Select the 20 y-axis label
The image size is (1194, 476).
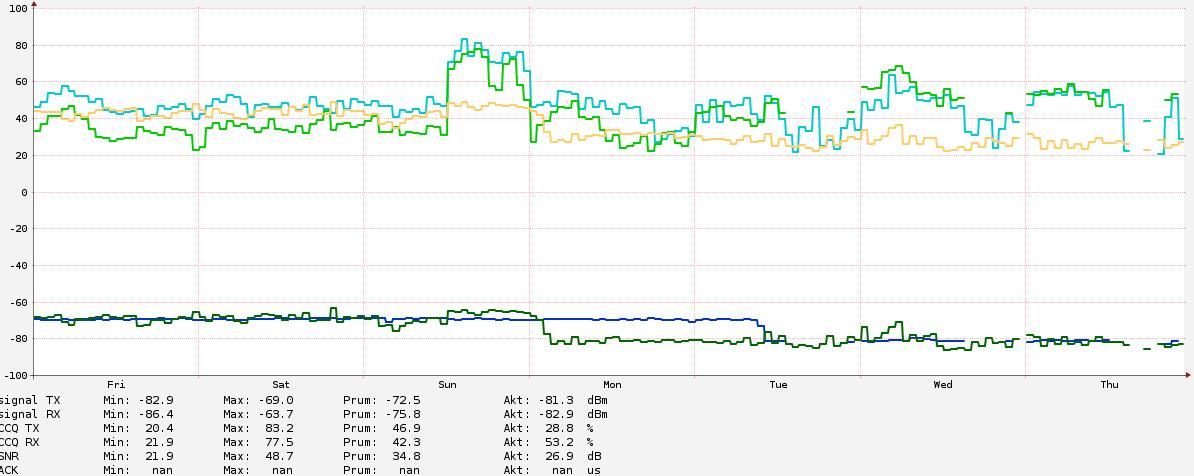[20, 156]
